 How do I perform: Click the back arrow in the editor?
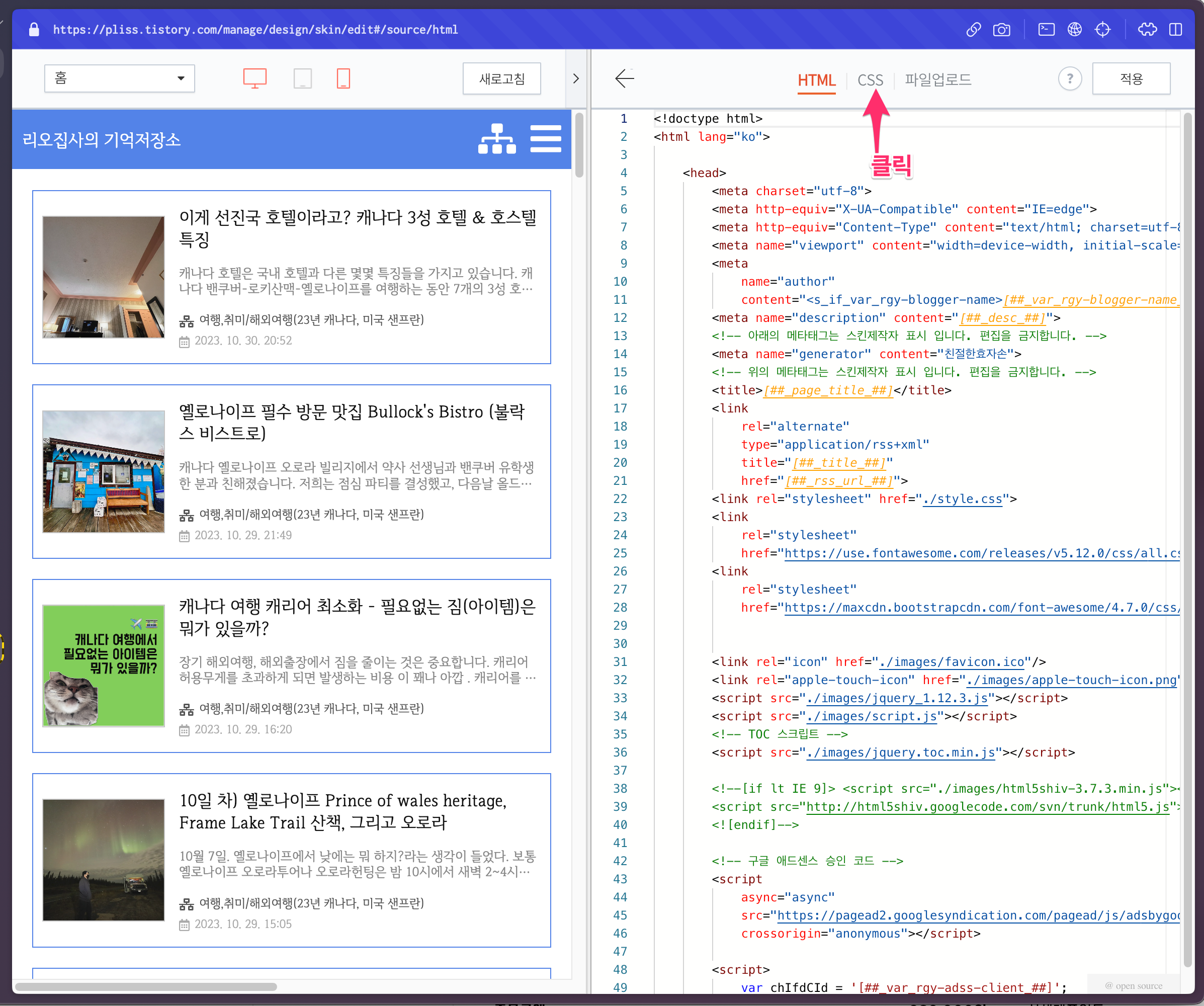[624, 79]
